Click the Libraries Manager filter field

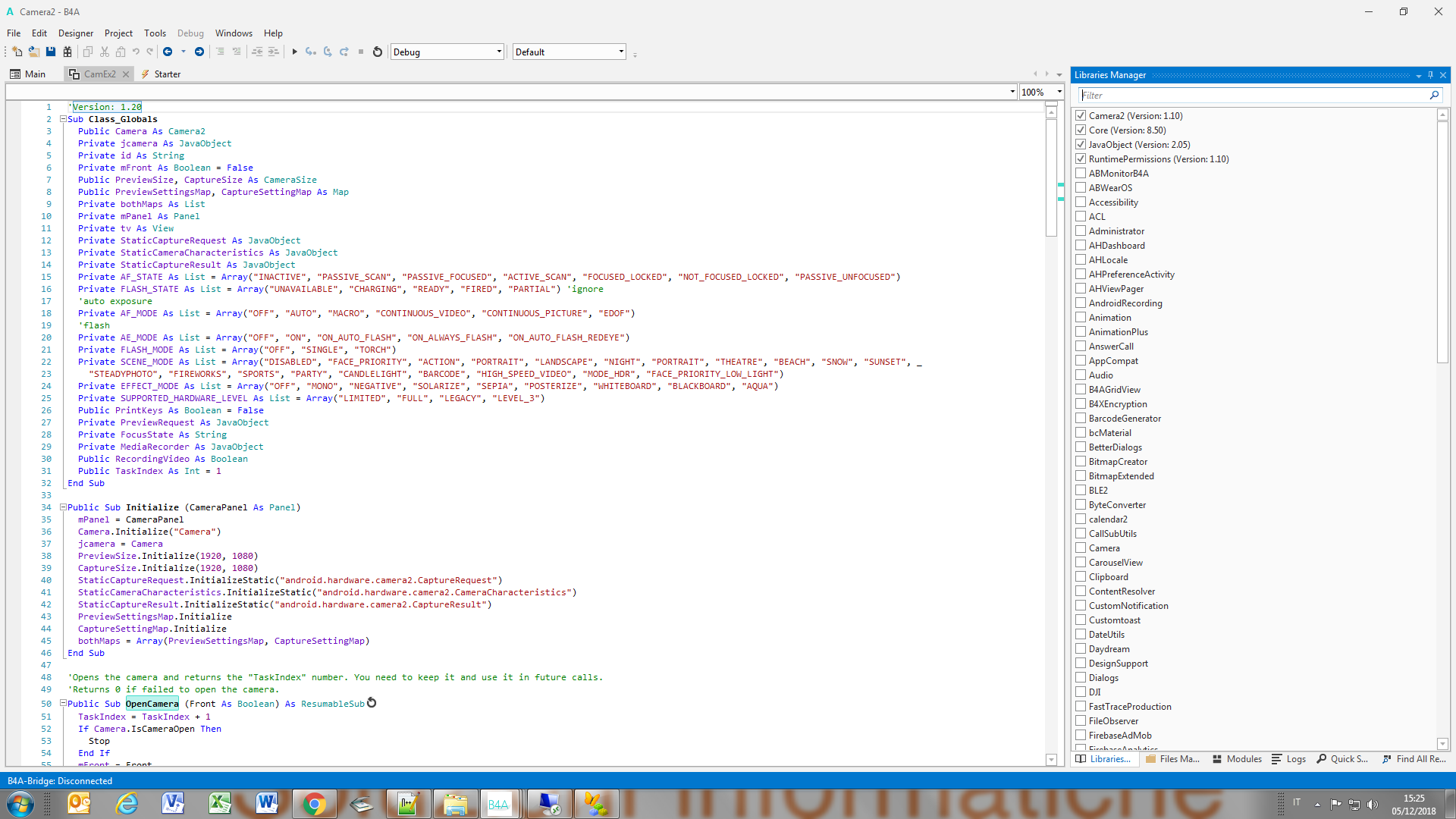[1253, 96]
